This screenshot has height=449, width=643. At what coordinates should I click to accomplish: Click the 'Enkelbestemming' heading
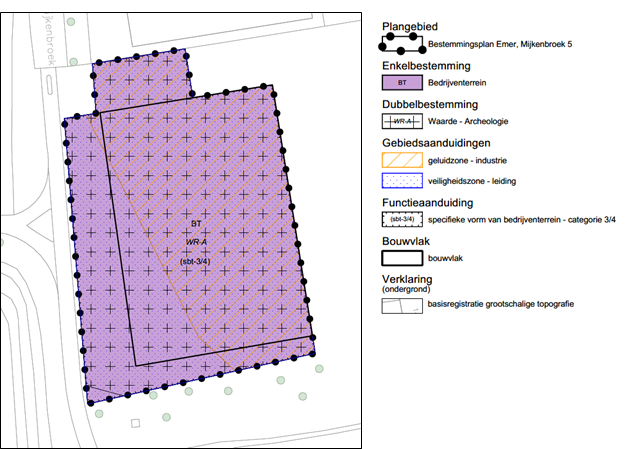pyautogui.click(x=426, y=66)
